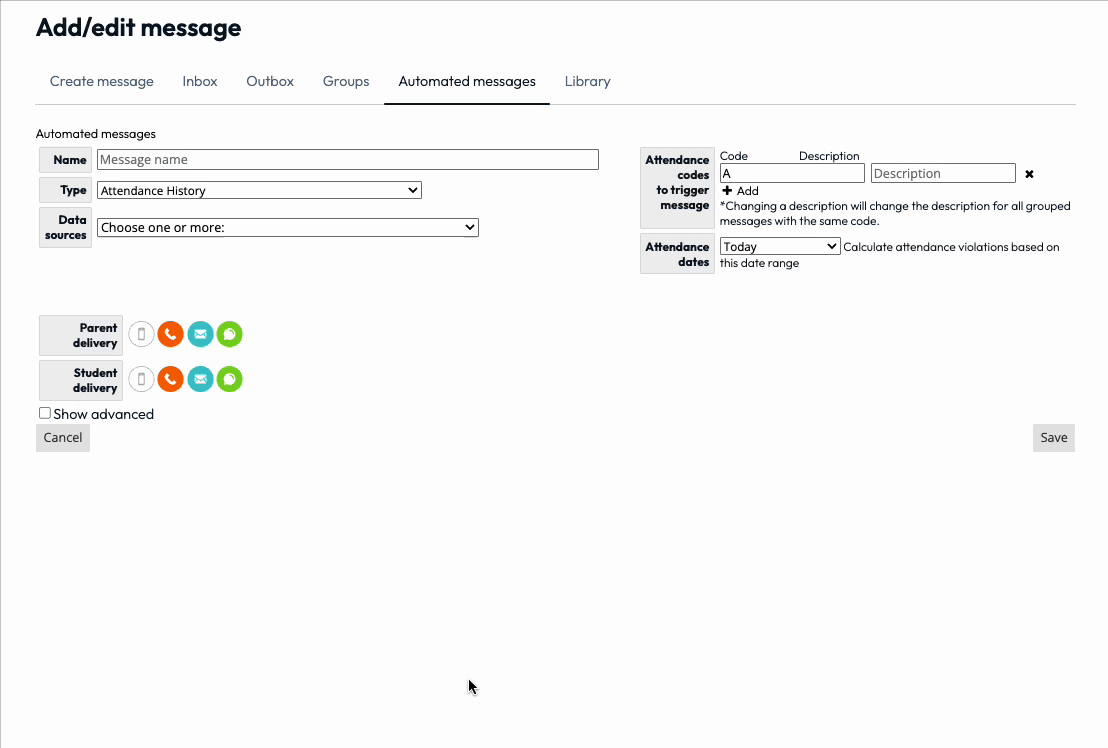Select the green chat icon for Parent delivery
1108x748 pixels.
click(x=229, y=334)
